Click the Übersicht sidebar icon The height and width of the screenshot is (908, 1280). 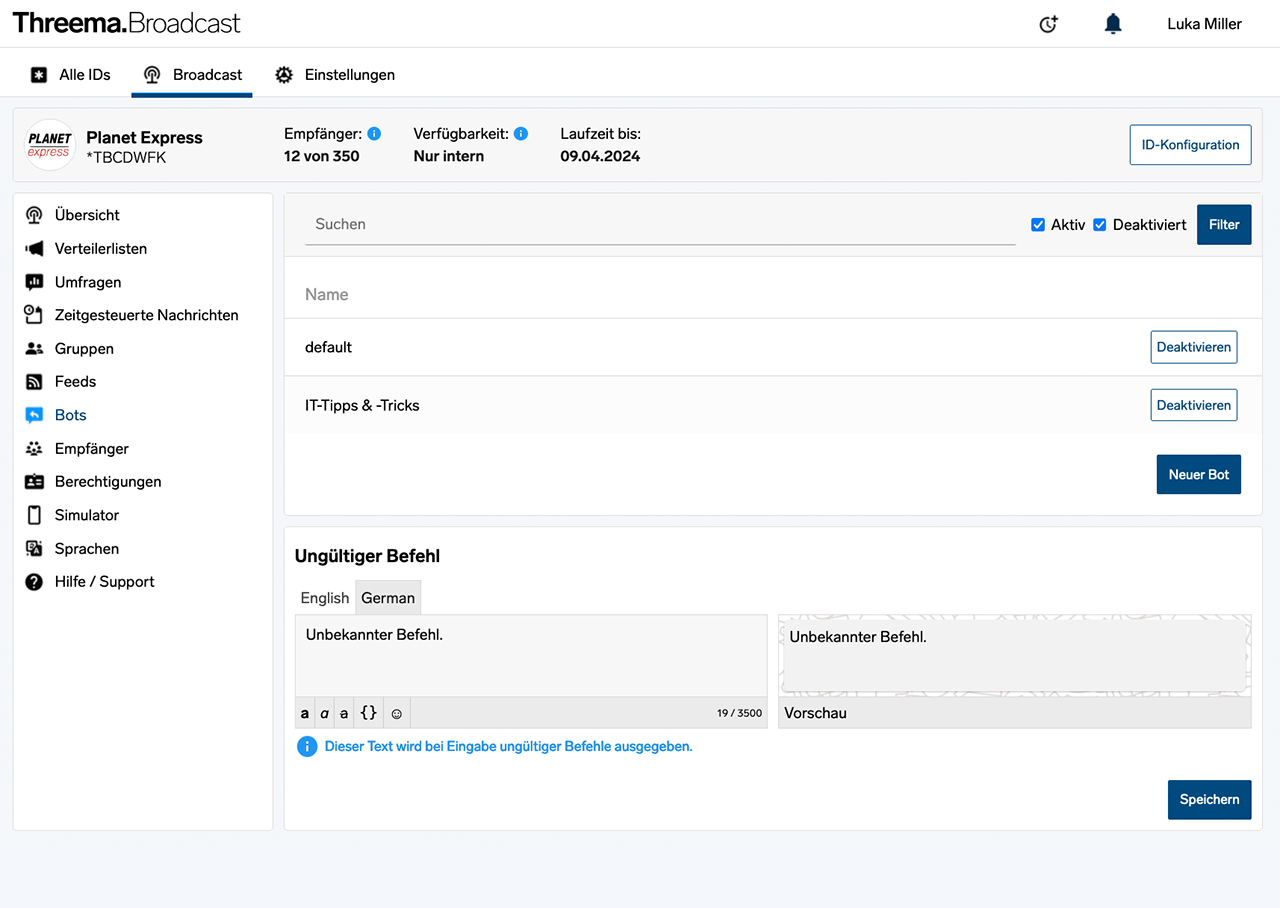point(34,215)
